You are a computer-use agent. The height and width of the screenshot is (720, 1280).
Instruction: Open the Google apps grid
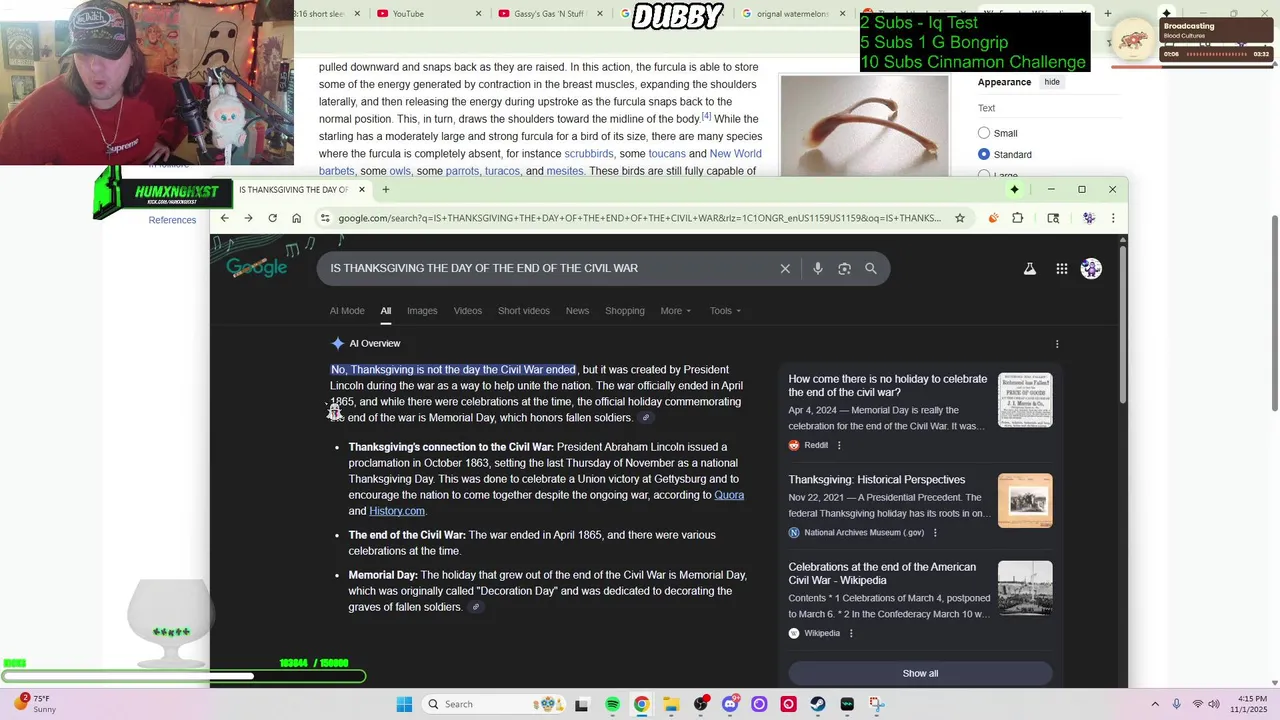click(x=1062, y=268)
